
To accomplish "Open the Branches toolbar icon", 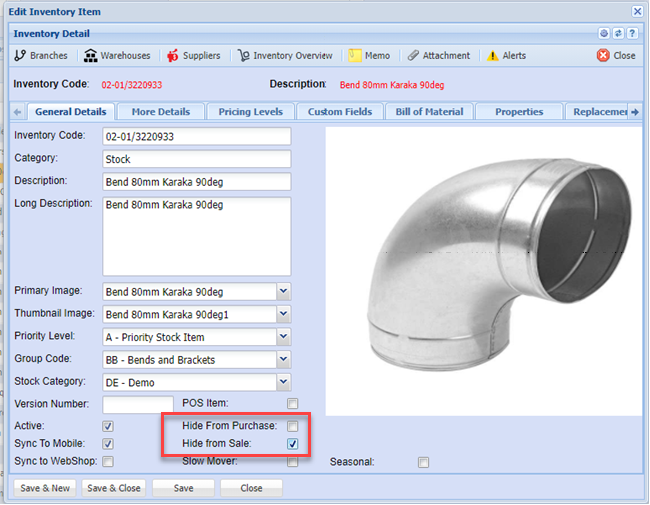I will [x=20, y=56].
